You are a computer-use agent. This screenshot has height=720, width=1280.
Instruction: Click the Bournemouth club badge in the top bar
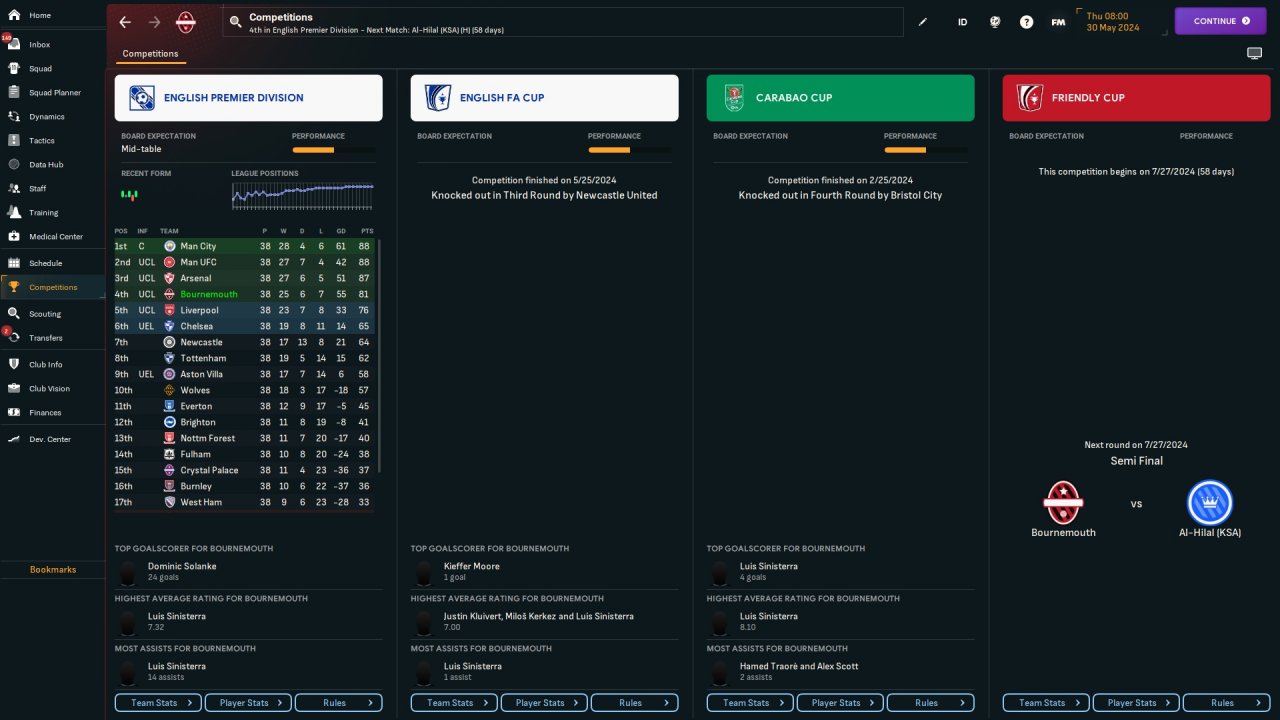(x=186, y=22)
